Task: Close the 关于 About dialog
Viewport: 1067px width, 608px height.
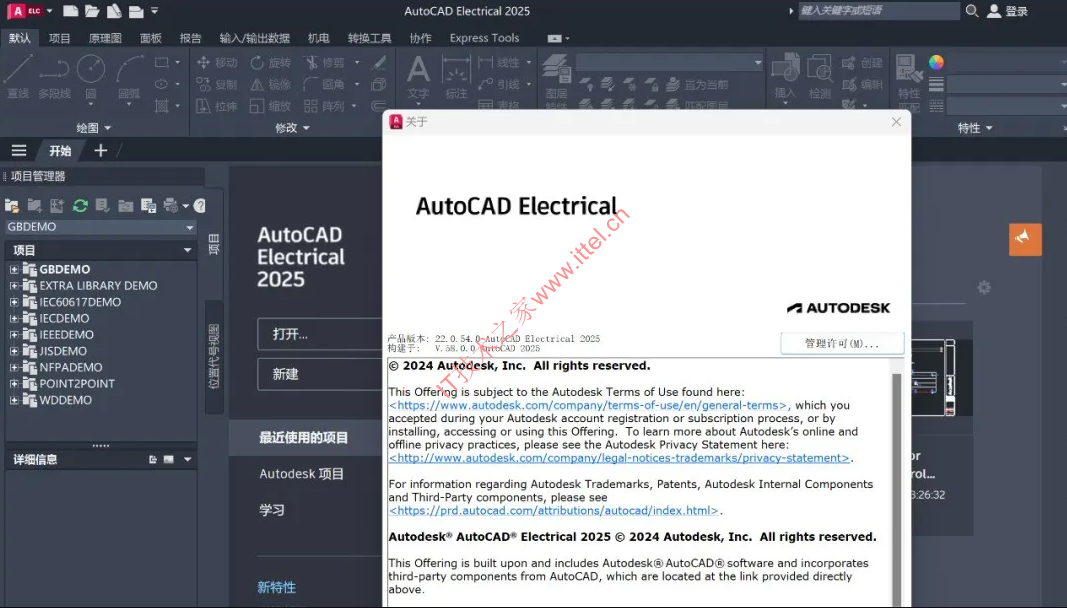Action: pos(896,122)
